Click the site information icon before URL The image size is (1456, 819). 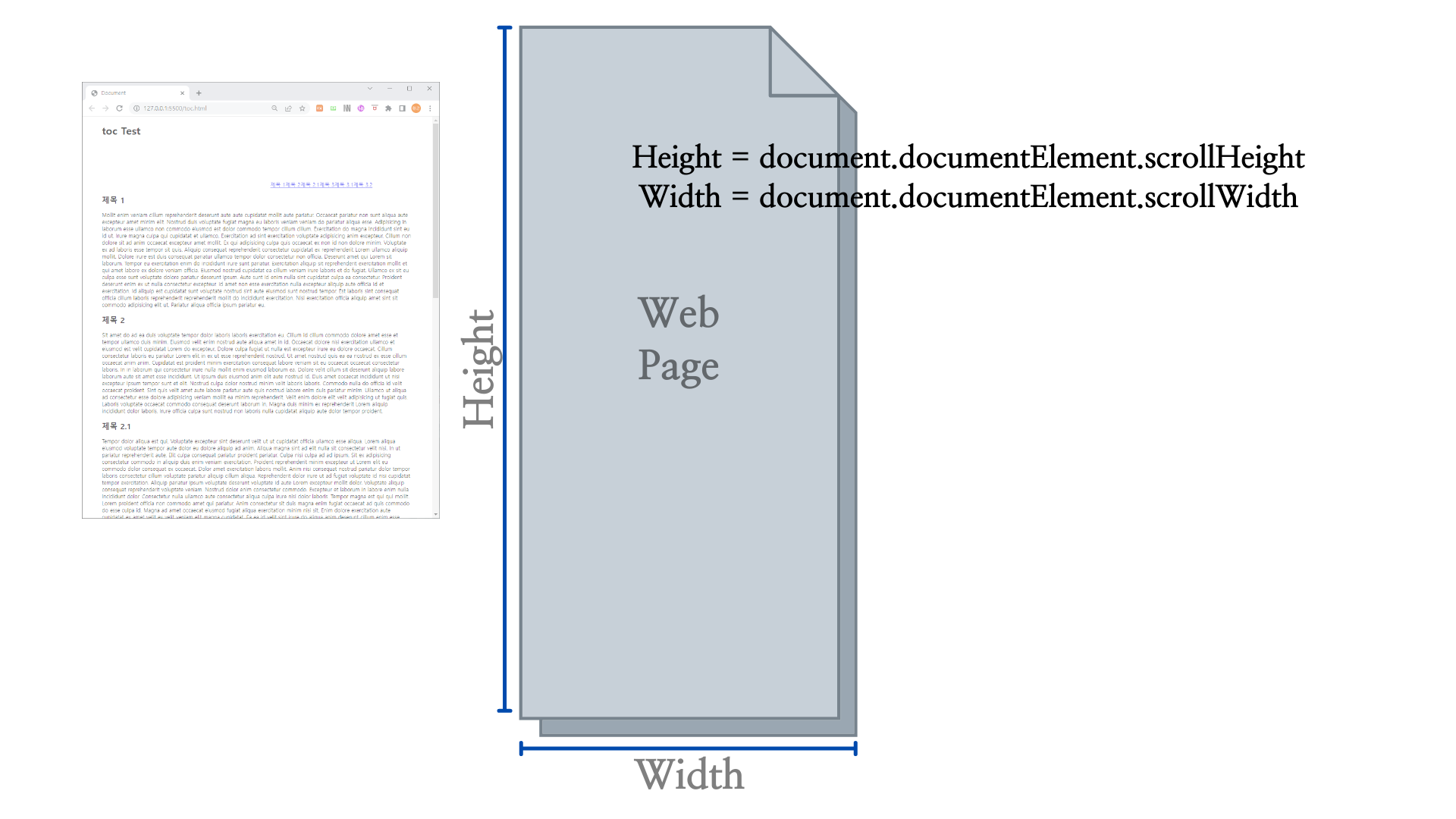pyautogui.click(x=136, y=108)
